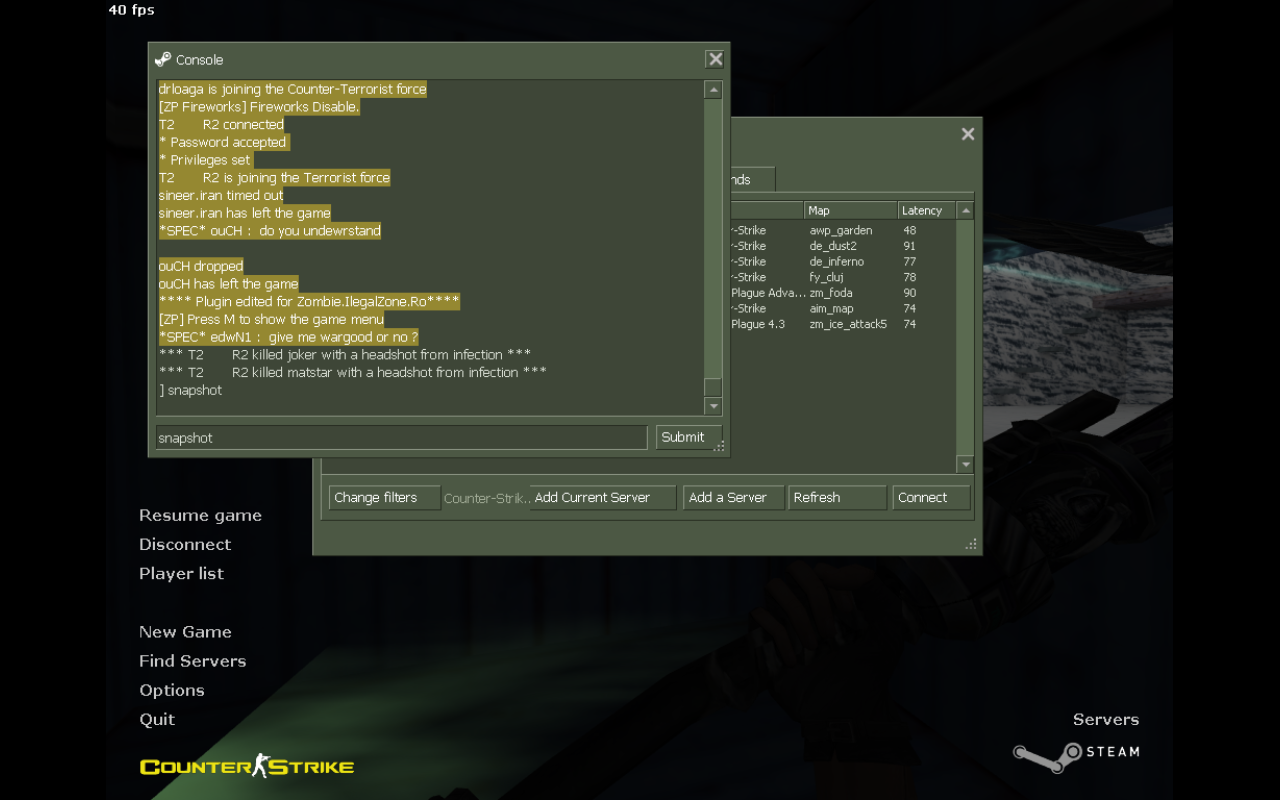This screenshot has height=800, width=1280.
Task: Click the console scrollbar thumb
Action: [713, 388]
